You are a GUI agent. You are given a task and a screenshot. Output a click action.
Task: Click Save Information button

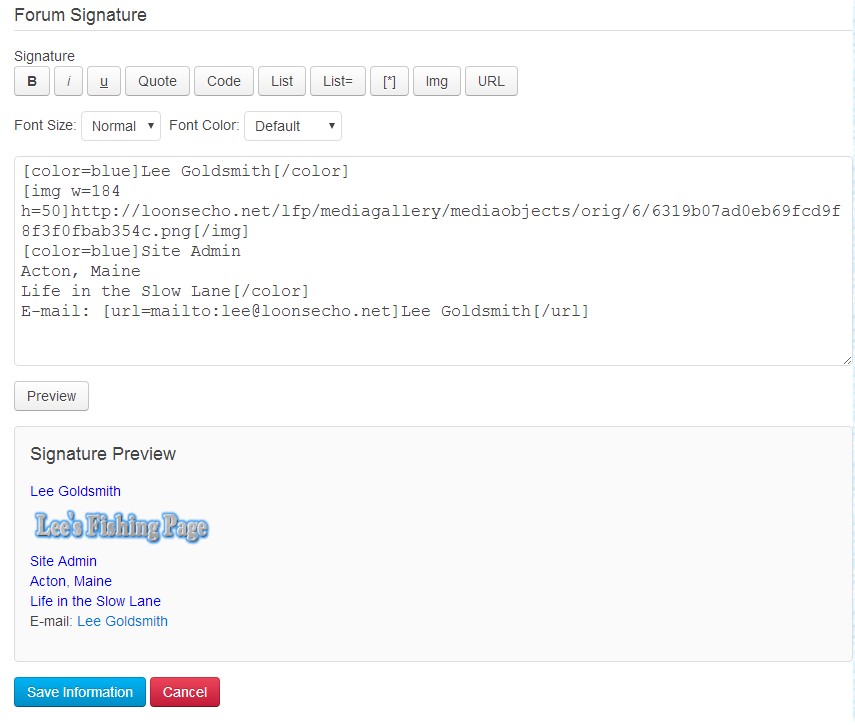coord(80,692)
